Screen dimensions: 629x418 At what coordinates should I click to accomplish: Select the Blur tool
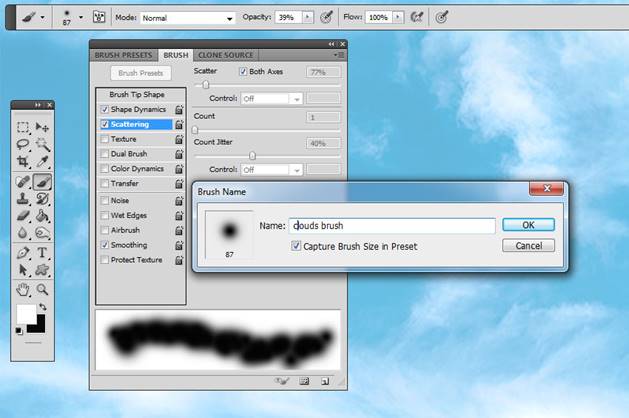coord(23,233)
